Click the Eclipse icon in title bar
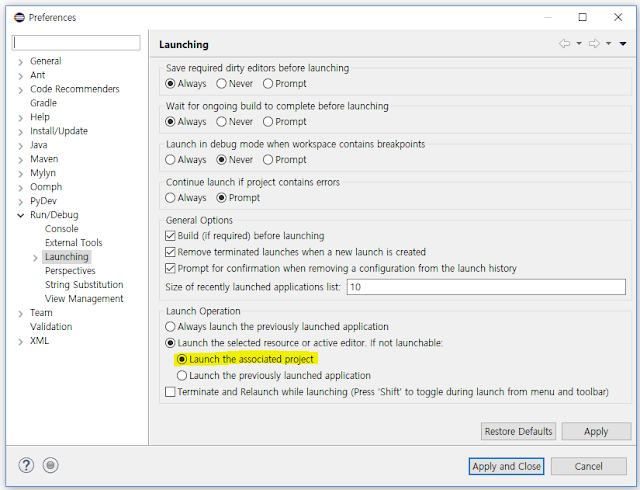640x490 pixels. pos(19,17)
